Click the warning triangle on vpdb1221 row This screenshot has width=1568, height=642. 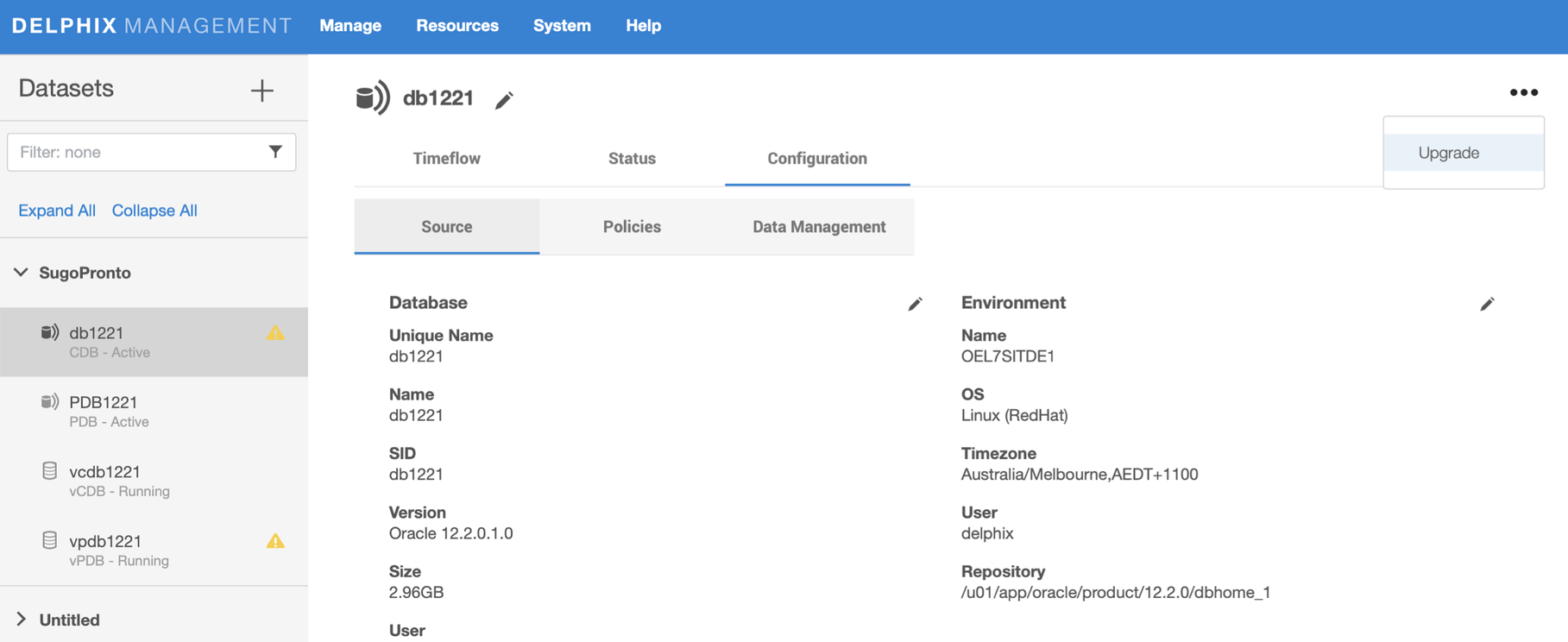pyautogui.click(x=275, y=541)
